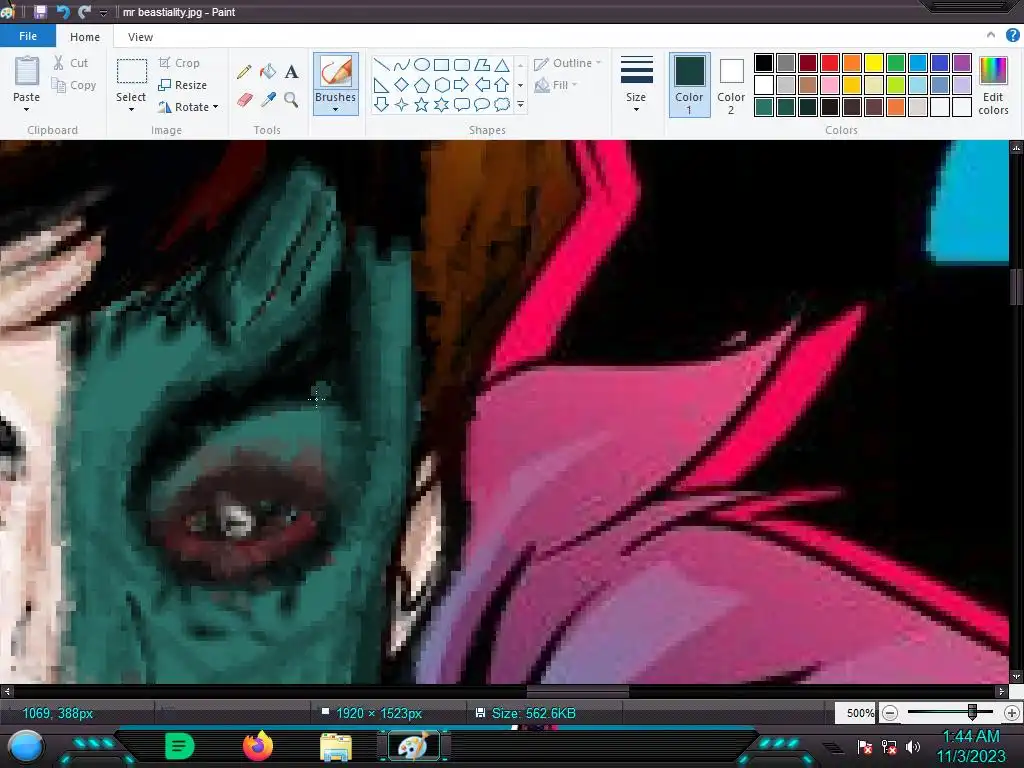Click the horizontal scrollbar thumb

pyautogui.click(x=577, y=690)
